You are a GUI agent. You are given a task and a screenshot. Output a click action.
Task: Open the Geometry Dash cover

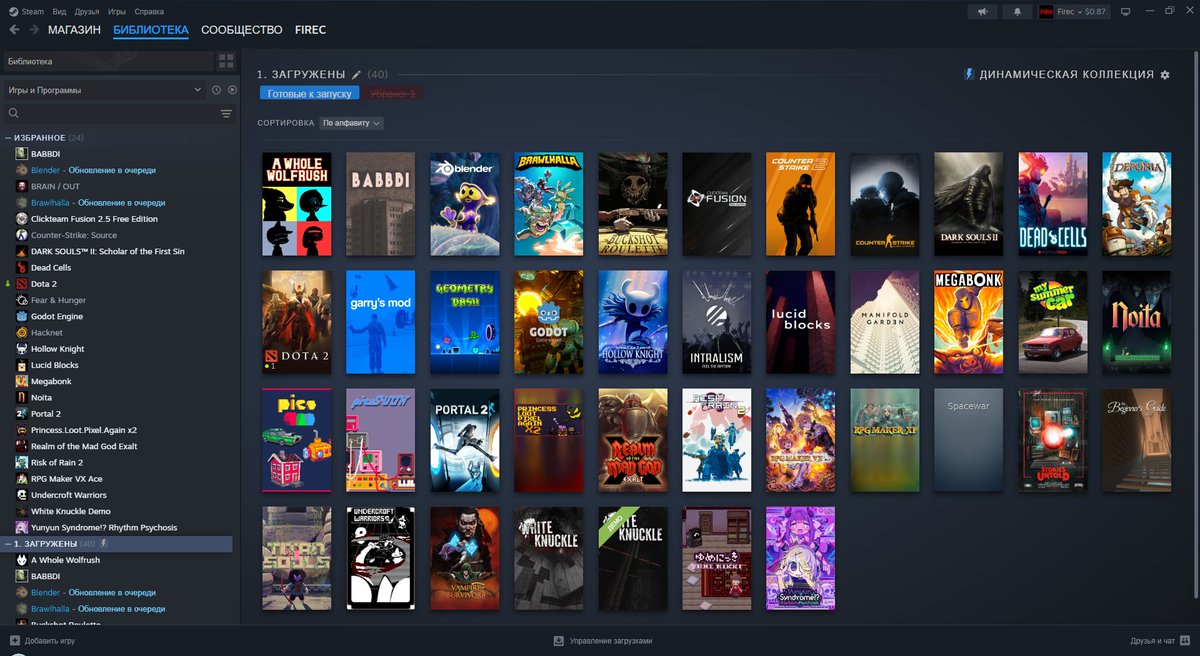pos(465,322)
